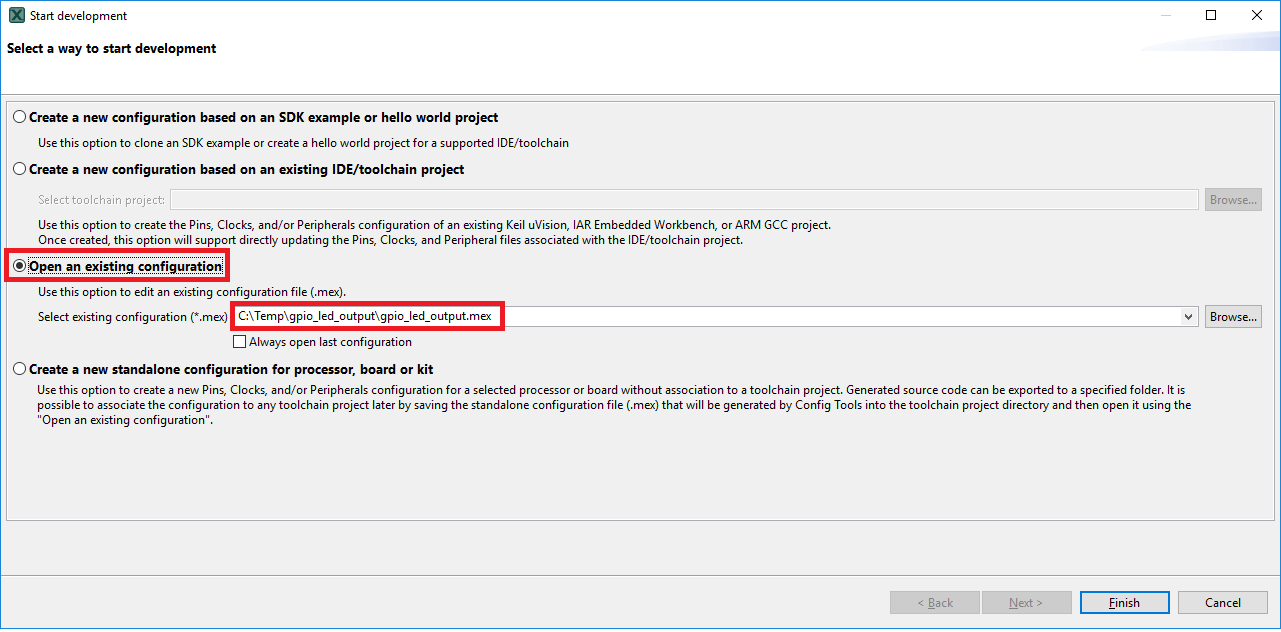The height and width of the screenshot is (632, 1281).
Task: Click the Config Tools app icon in title bar
Action: click(x=16, y=16)
